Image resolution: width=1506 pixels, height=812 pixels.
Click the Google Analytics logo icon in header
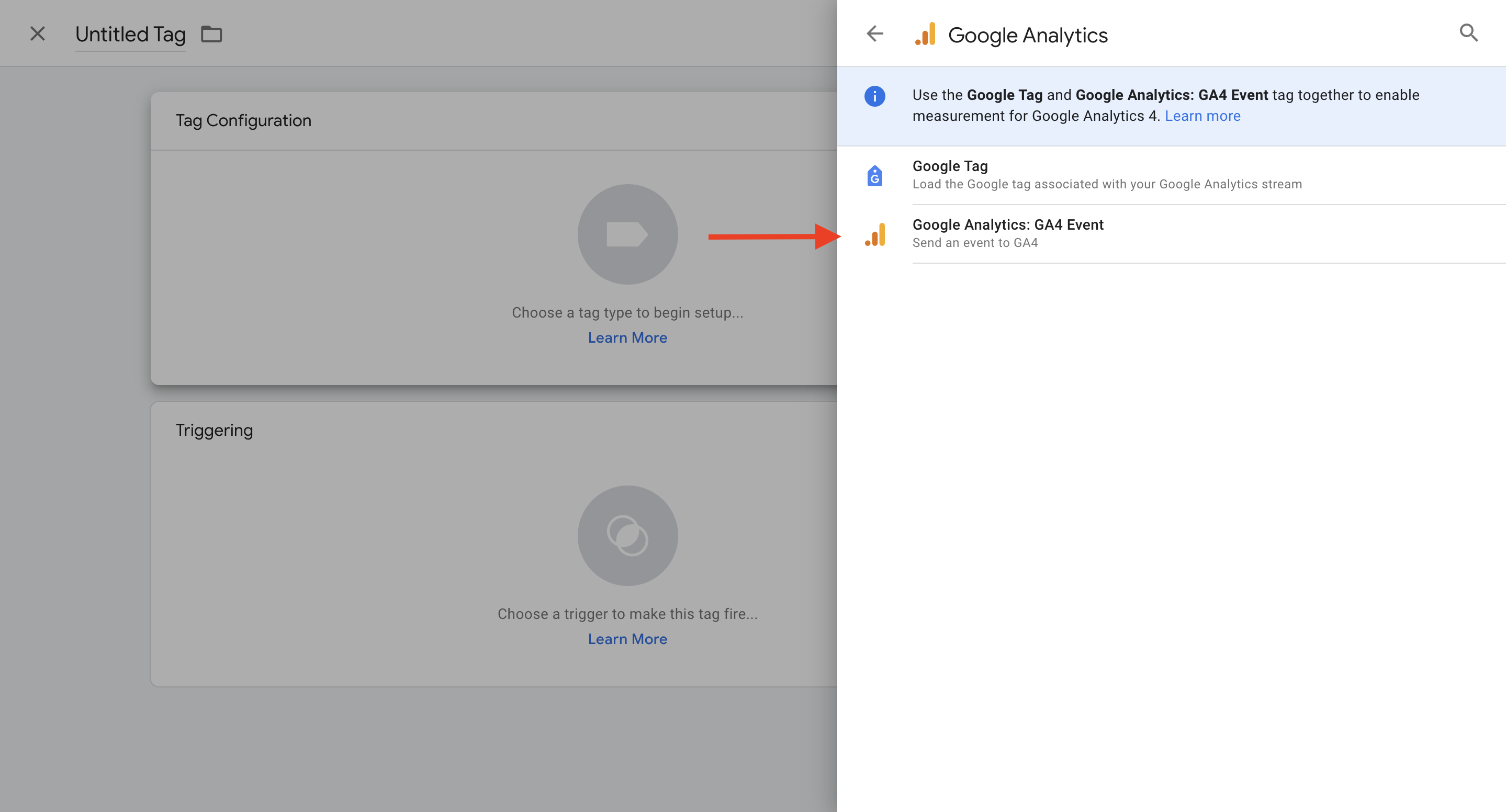coord(926,35)
